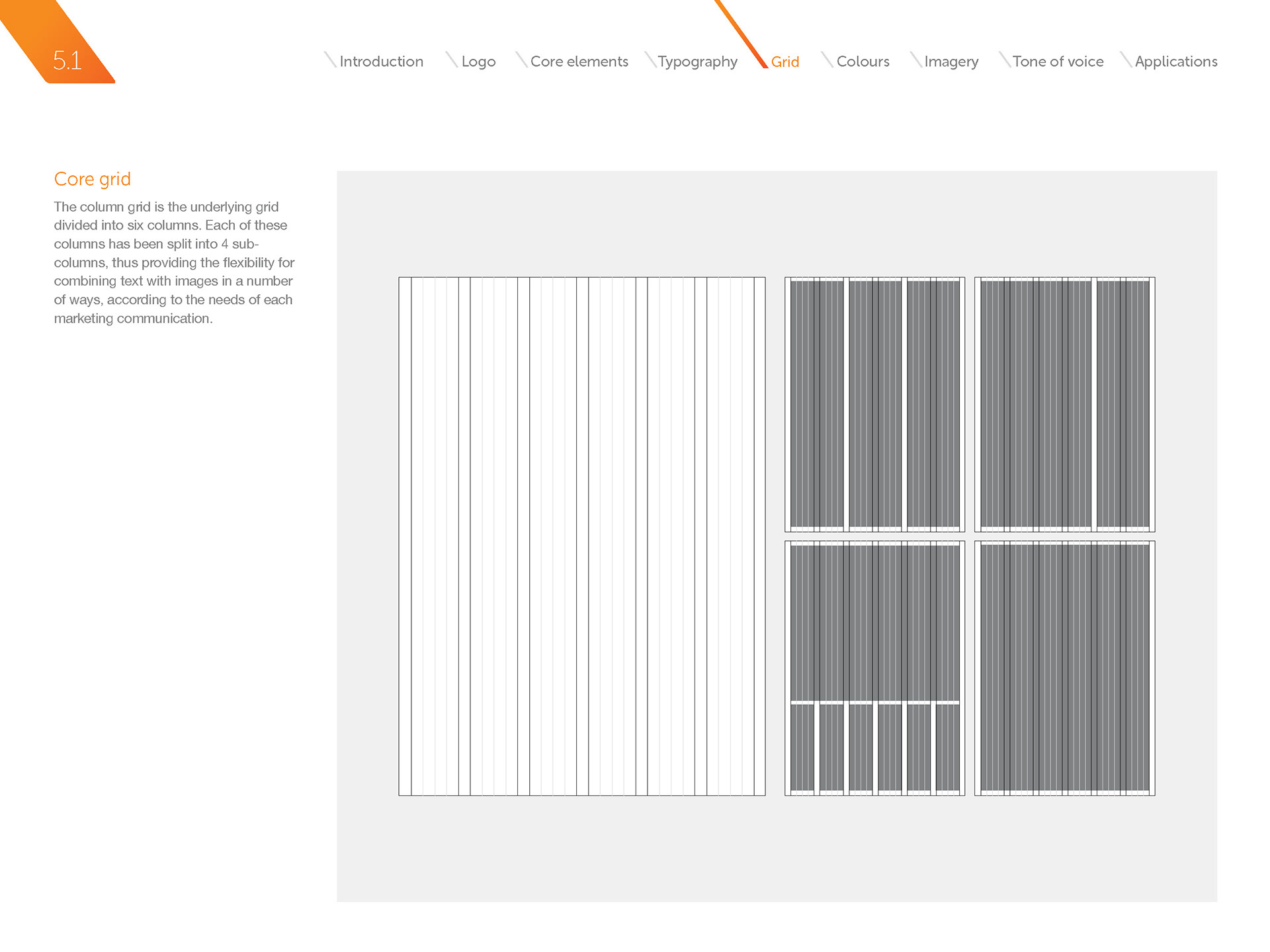Select the two-column grey layout thumbnail
The image size is (1270, 952).
[1064, 405]
